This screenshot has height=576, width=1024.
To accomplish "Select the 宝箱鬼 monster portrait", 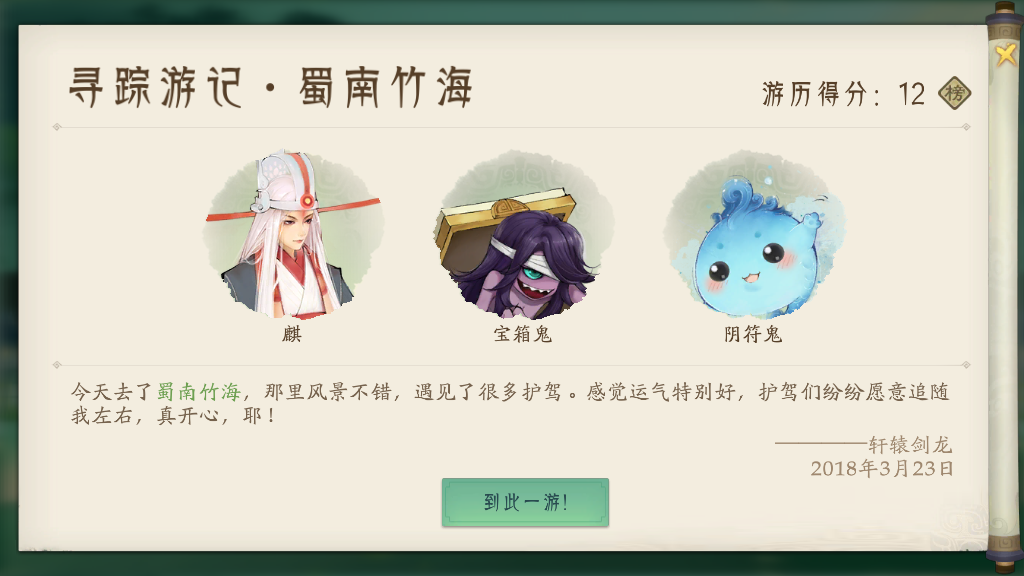I will click(x=523, y=234).
